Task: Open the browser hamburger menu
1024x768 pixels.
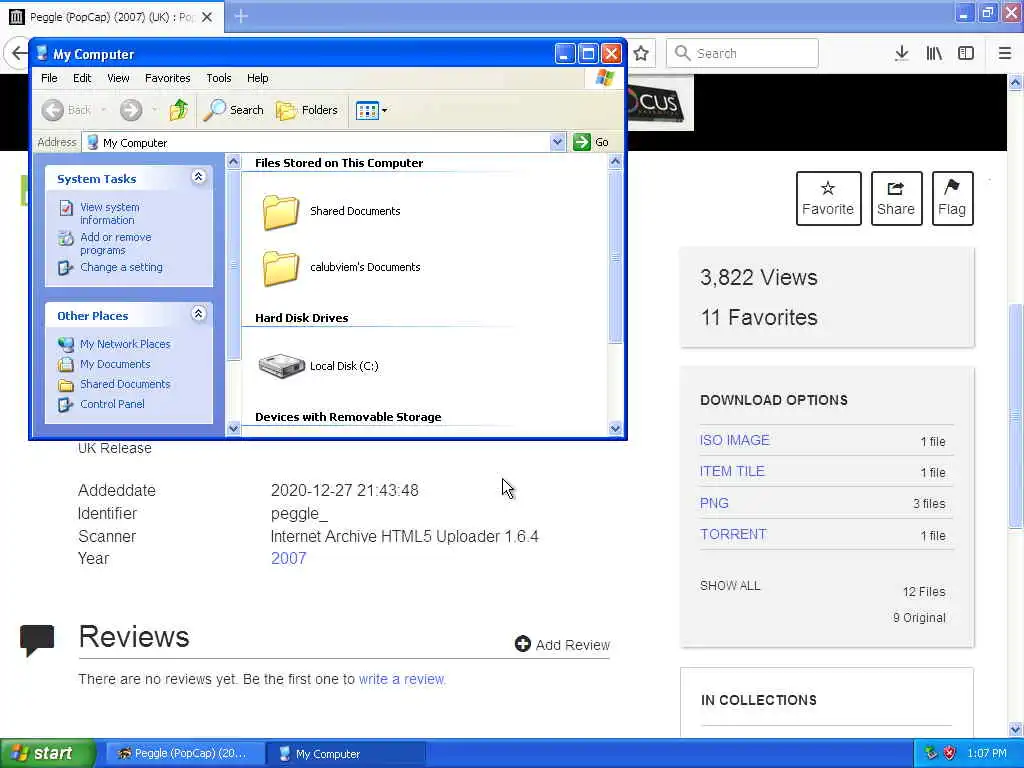Action: pyautogui.click(x=1005, y=54)
